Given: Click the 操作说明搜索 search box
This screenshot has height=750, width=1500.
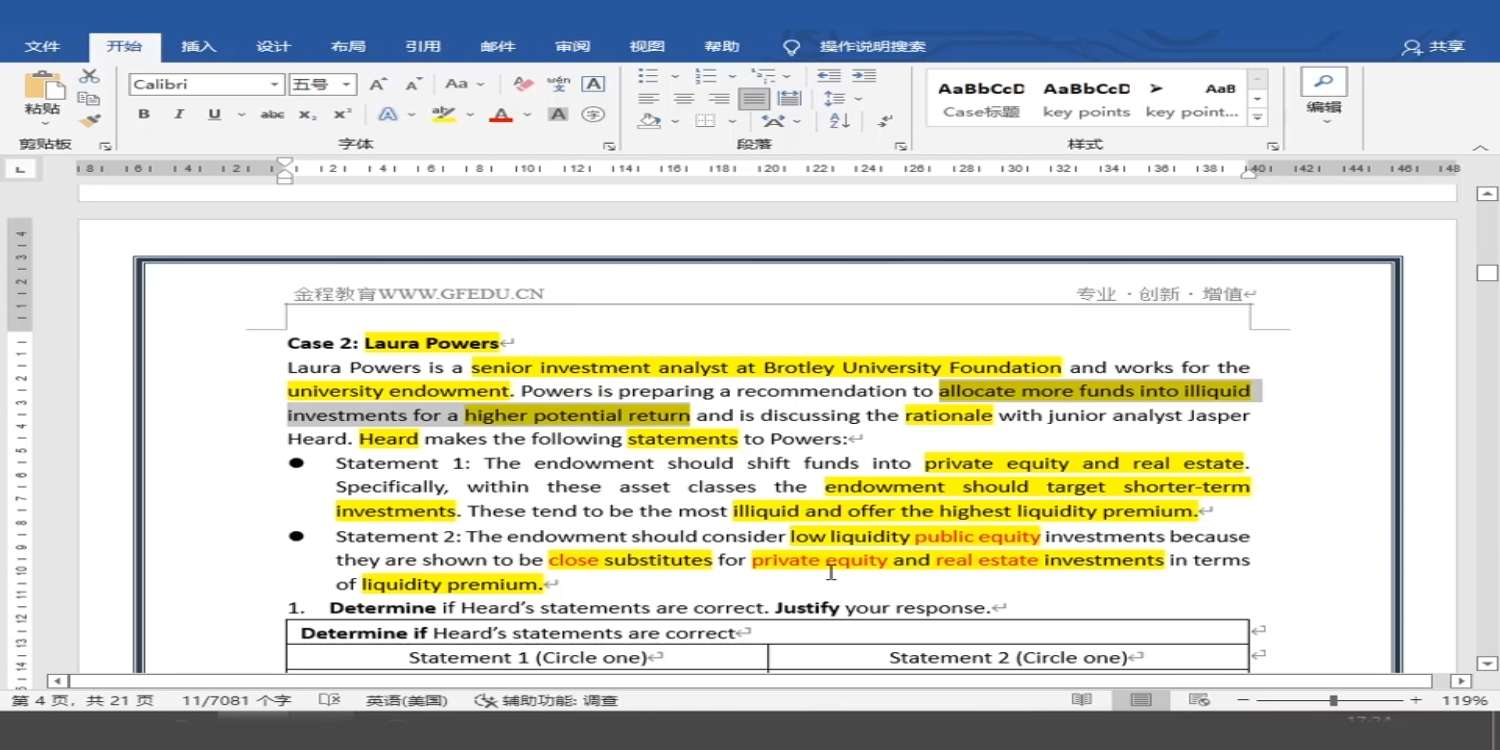Looking at the screenshot, I should pyautogui.click(x=872, y=46).
